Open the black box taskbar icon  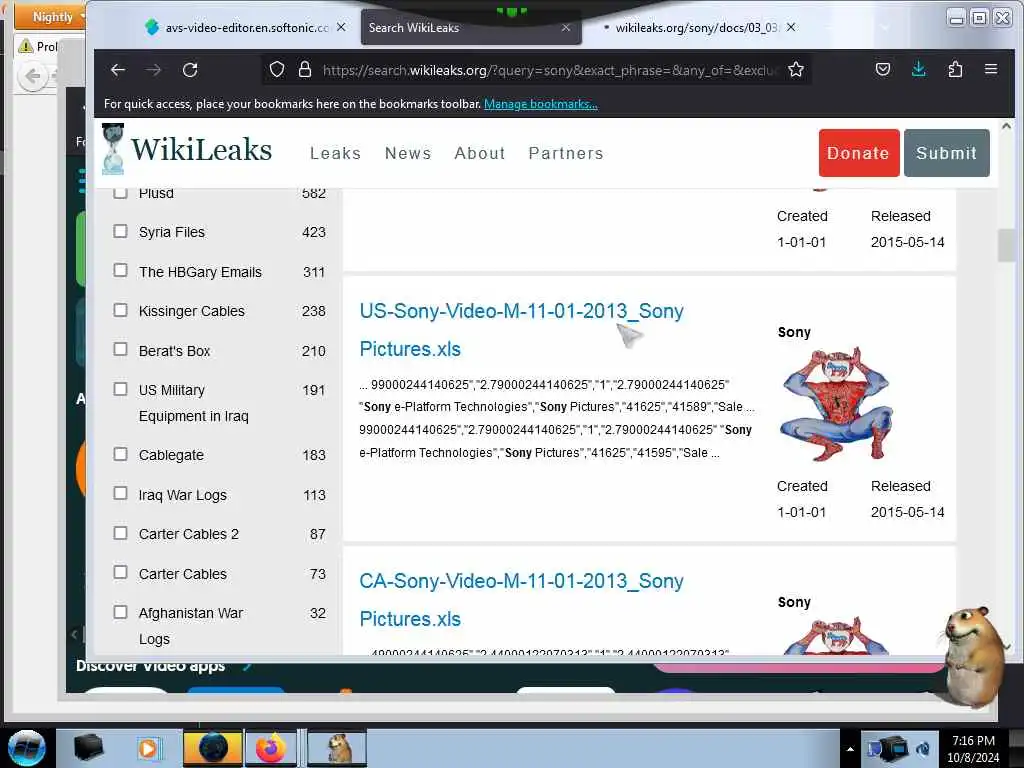[88, 748]
